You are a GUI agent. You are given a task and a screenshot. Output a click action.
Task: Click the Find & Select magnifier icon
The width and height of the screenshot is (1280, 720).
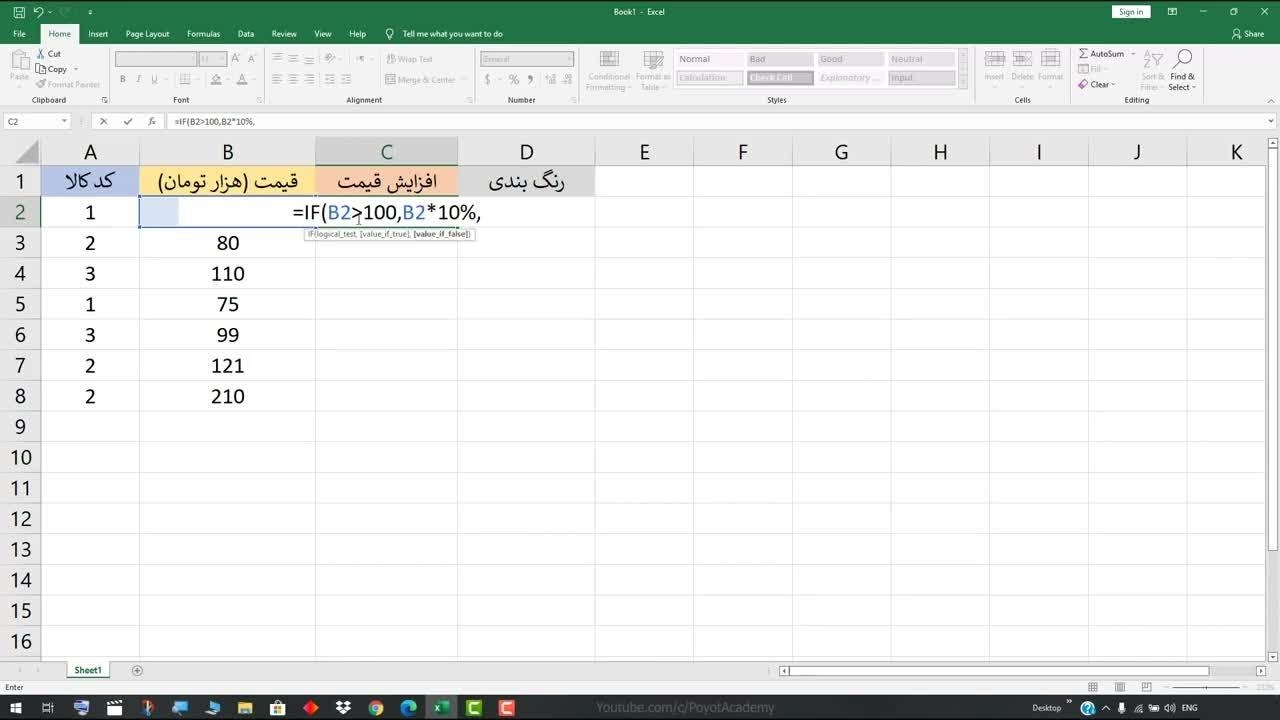(x=1183, y=59)
